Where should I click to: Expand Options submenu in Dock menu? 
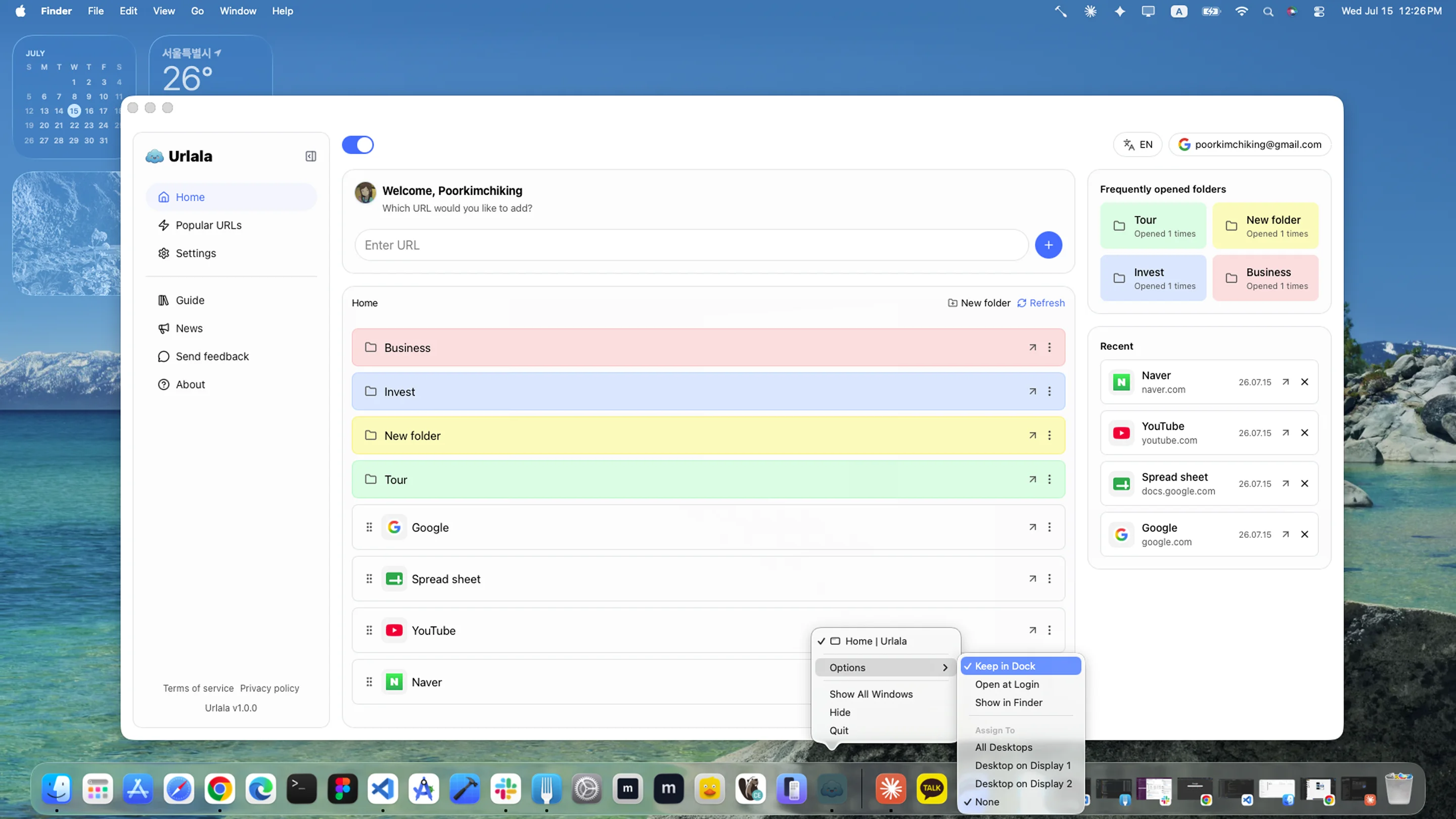[885, 667]
